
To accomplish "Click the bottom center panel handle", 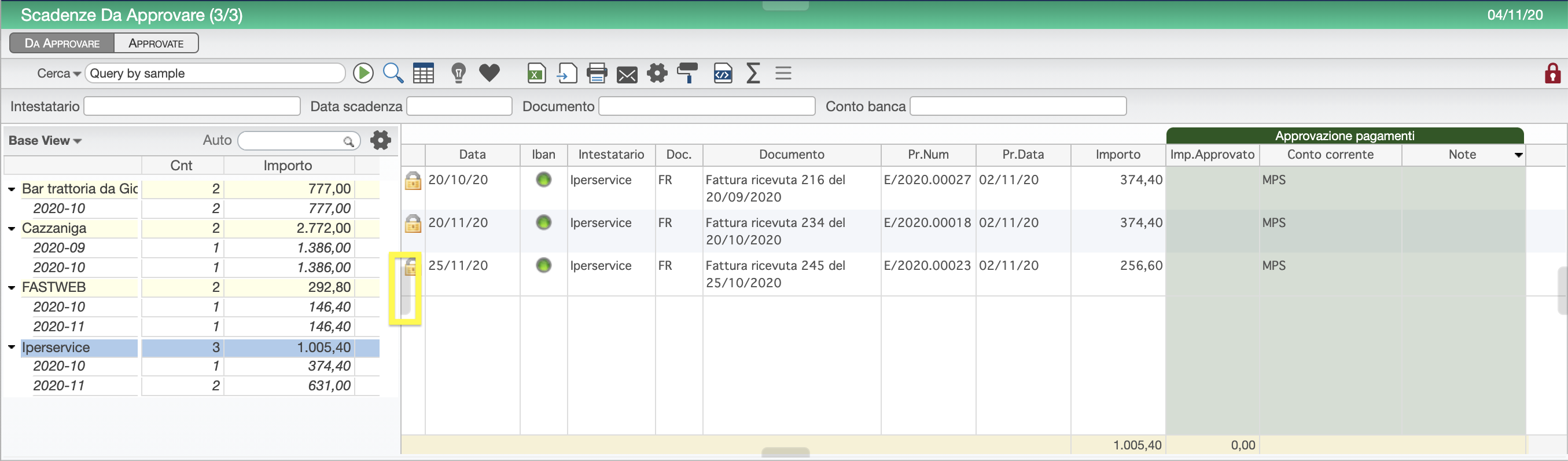I will (785, 452).
